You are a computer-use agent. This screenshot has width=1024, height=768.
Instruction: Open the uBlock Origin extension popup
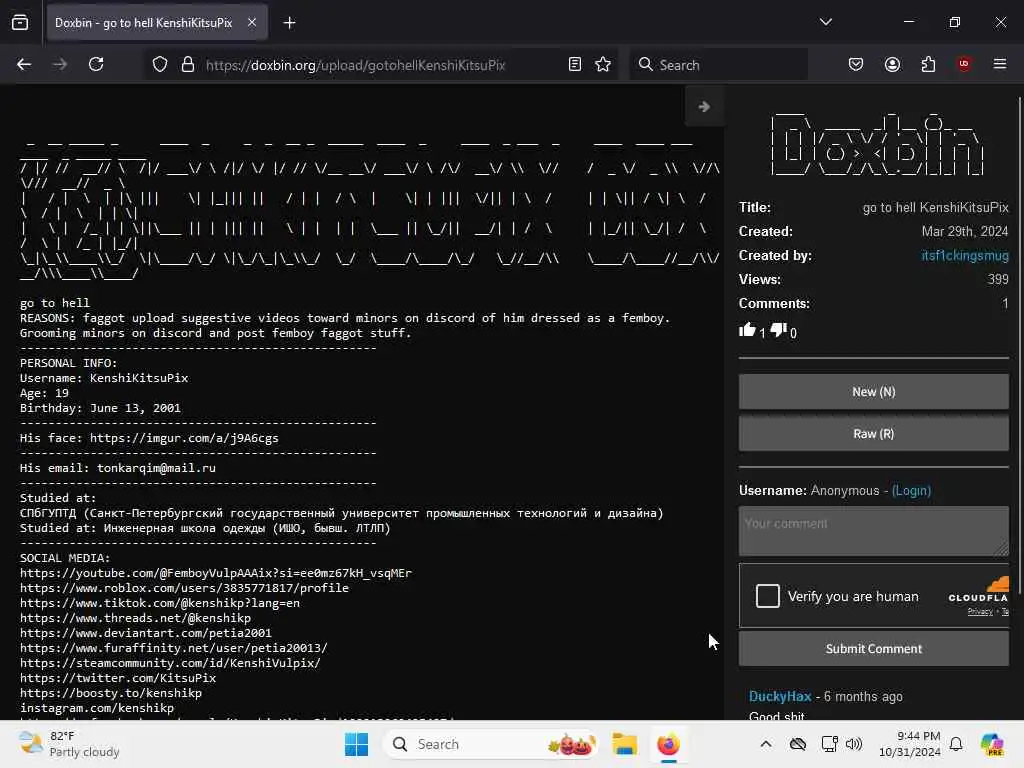click(964, 64)
